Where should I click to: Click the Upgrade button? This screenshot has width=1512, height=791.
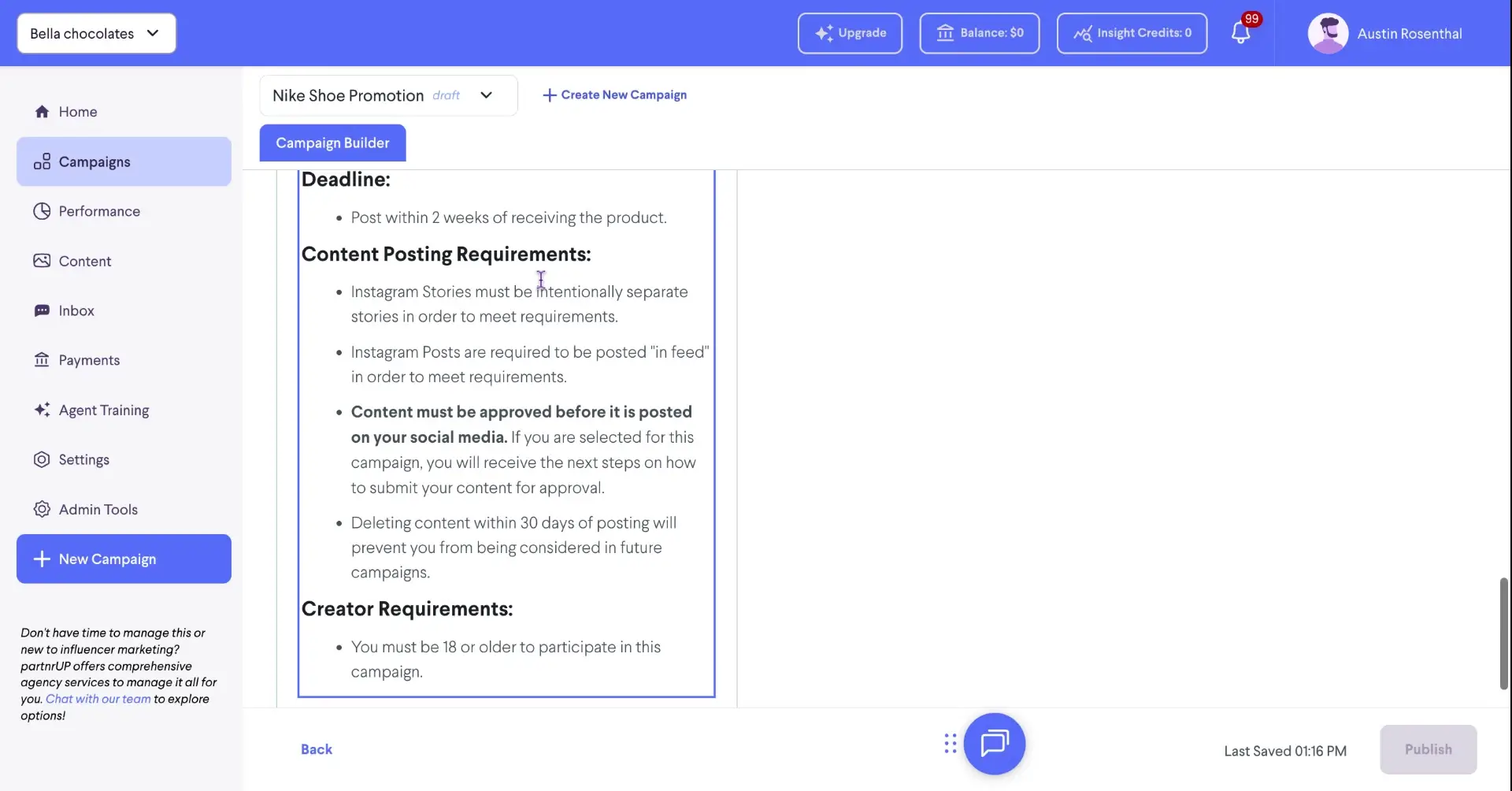[849, 33]
